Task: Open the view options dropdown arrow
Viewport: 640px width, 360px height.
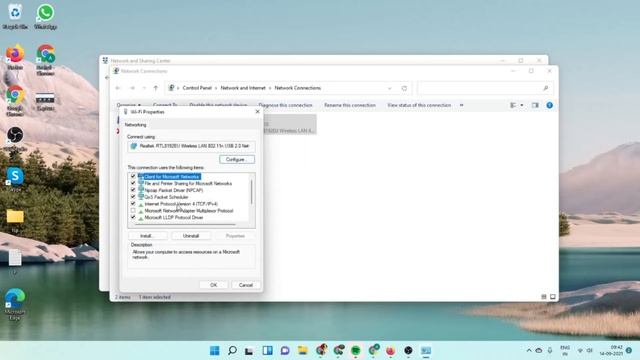Action: [522, 105]
